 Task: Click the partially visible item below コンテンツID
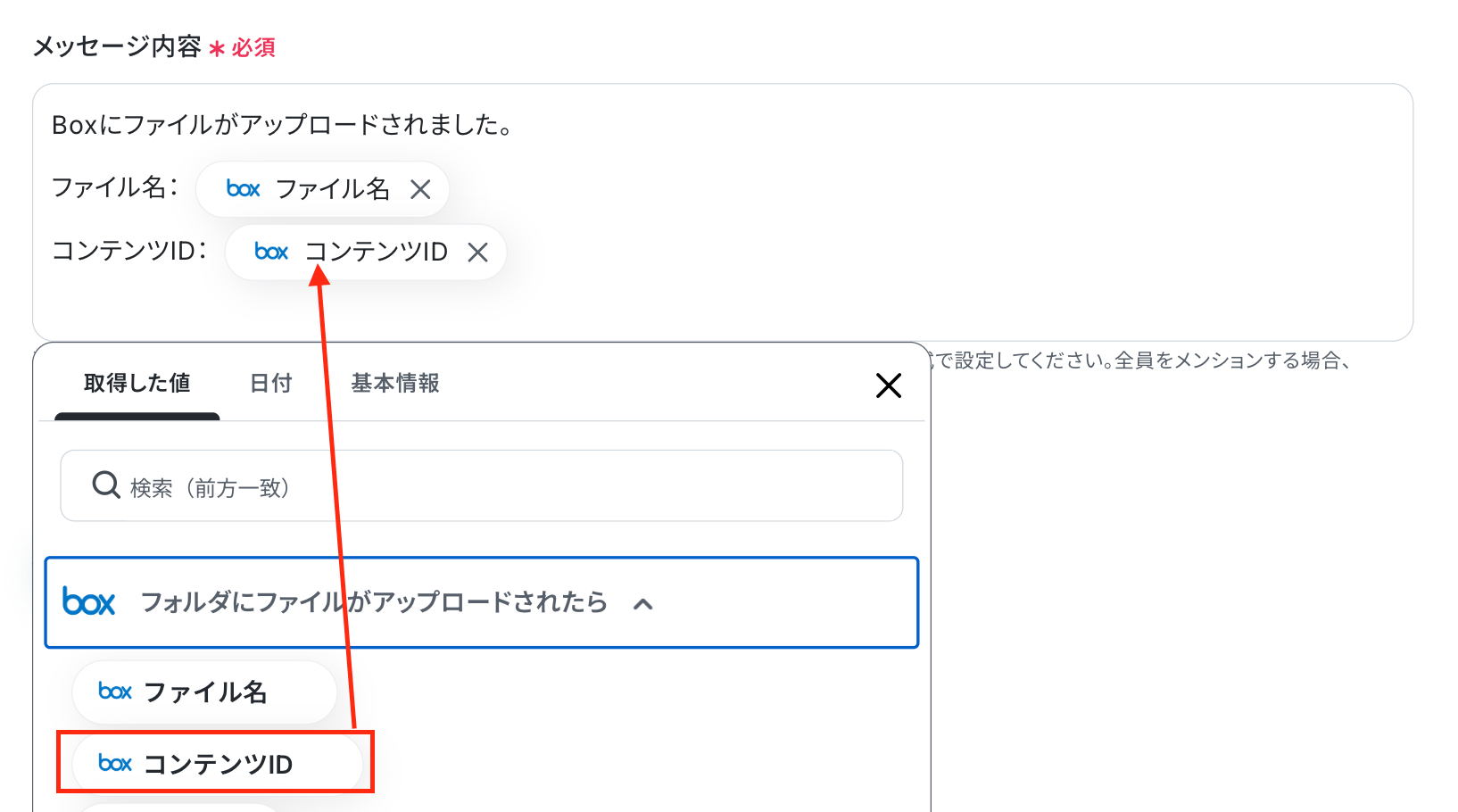178,808
